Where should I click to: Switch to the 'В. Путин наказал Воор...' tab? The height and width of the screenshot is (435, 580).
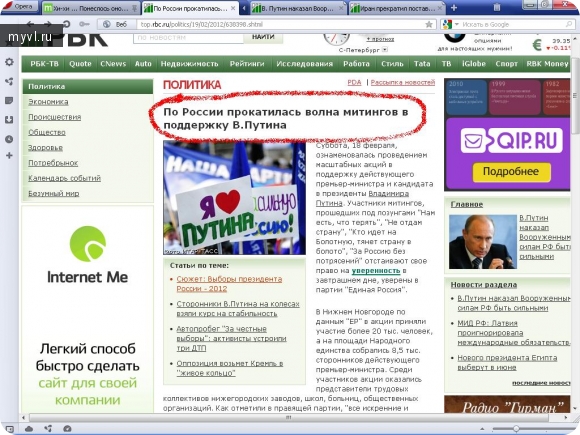pyautogui.click(x=299, y=8)
